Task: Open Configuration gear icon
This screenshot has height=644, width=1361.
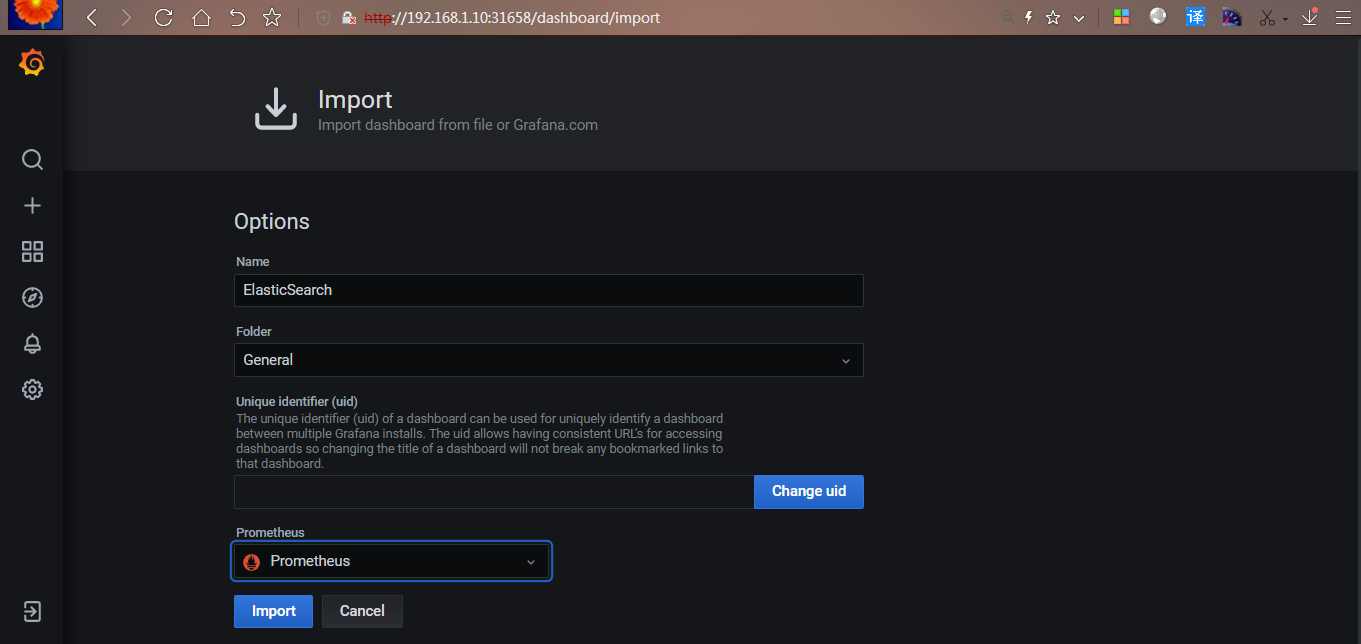Action: [x=32, y=389]
